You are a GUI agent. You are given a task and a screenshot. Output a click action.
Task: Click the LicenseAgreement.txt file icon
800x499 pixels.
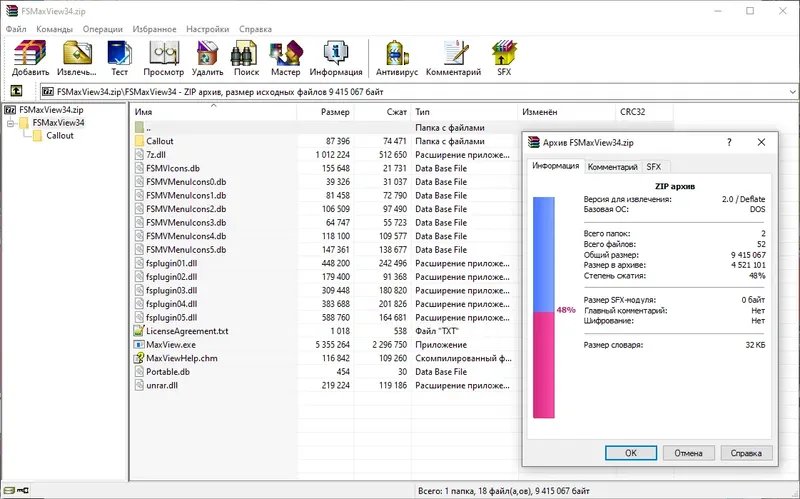[139, 331]
